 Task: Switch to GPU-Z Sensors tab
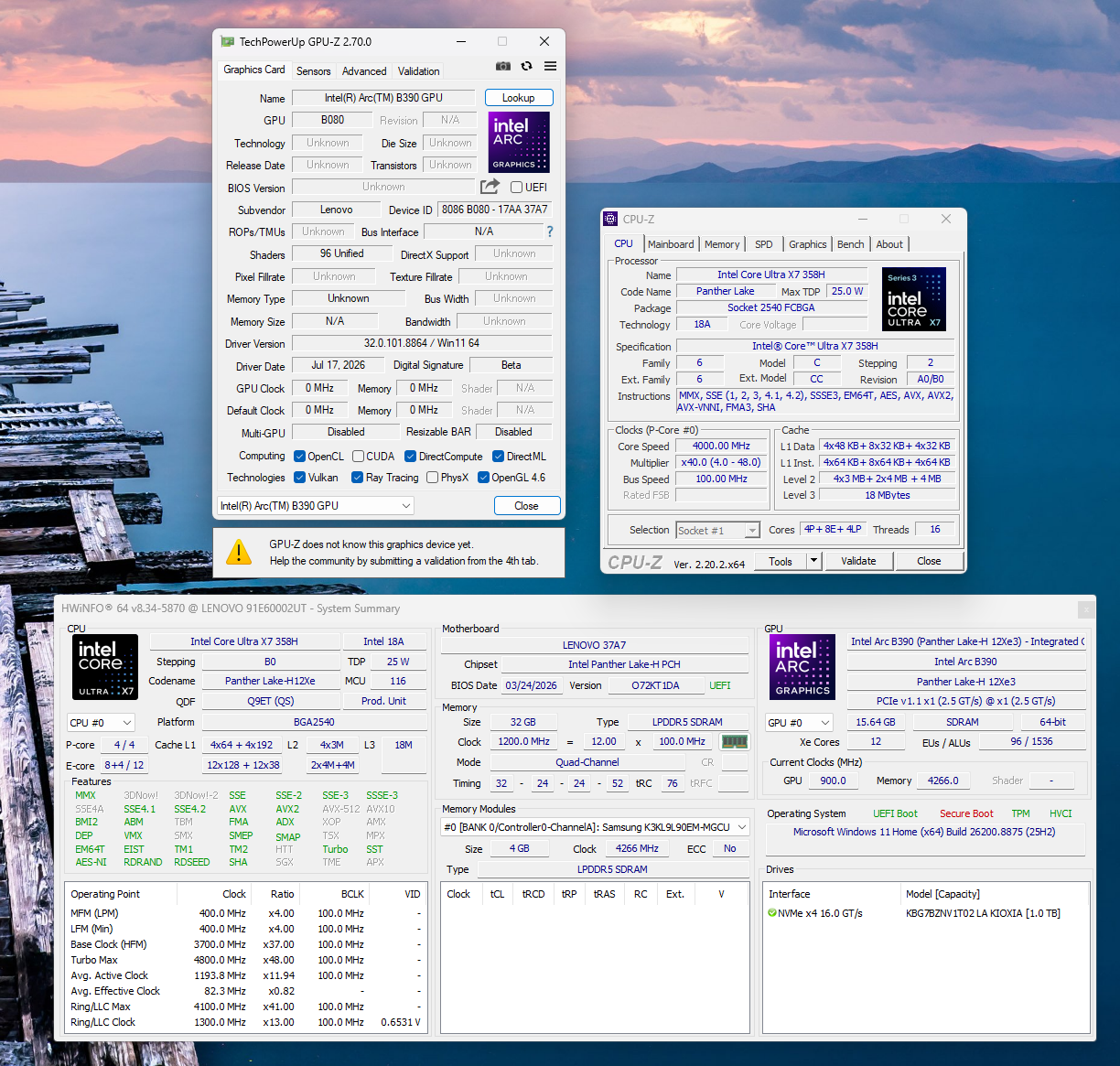[313, 71]
